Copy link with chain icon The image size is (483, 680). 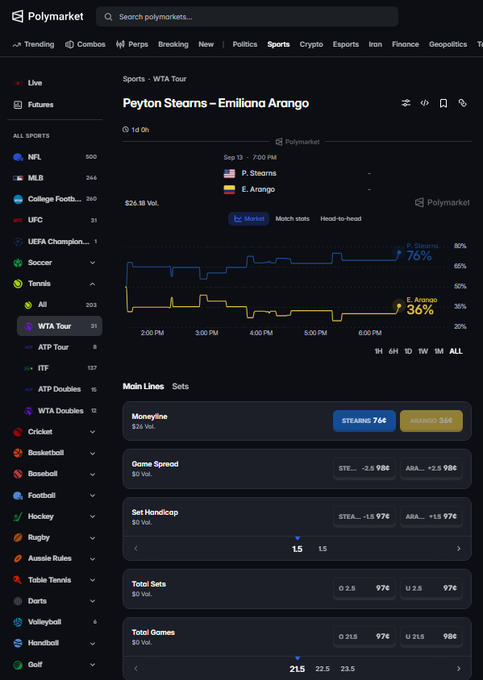(x=463, y=103)
